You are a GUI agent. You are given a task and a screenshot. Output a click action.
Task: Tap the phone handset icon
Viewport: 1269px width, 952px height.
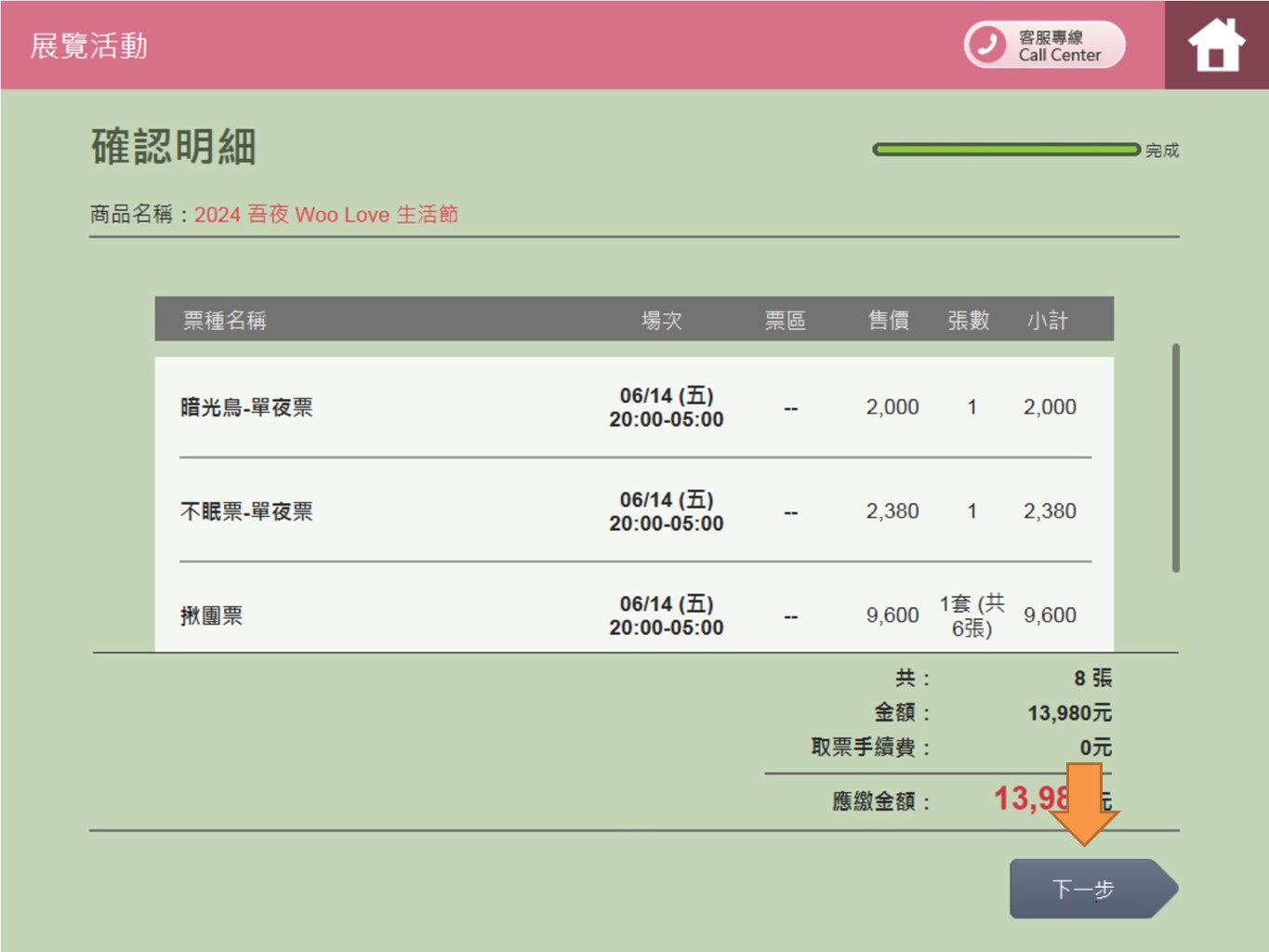pyautogui.click(x=987, y=45)
